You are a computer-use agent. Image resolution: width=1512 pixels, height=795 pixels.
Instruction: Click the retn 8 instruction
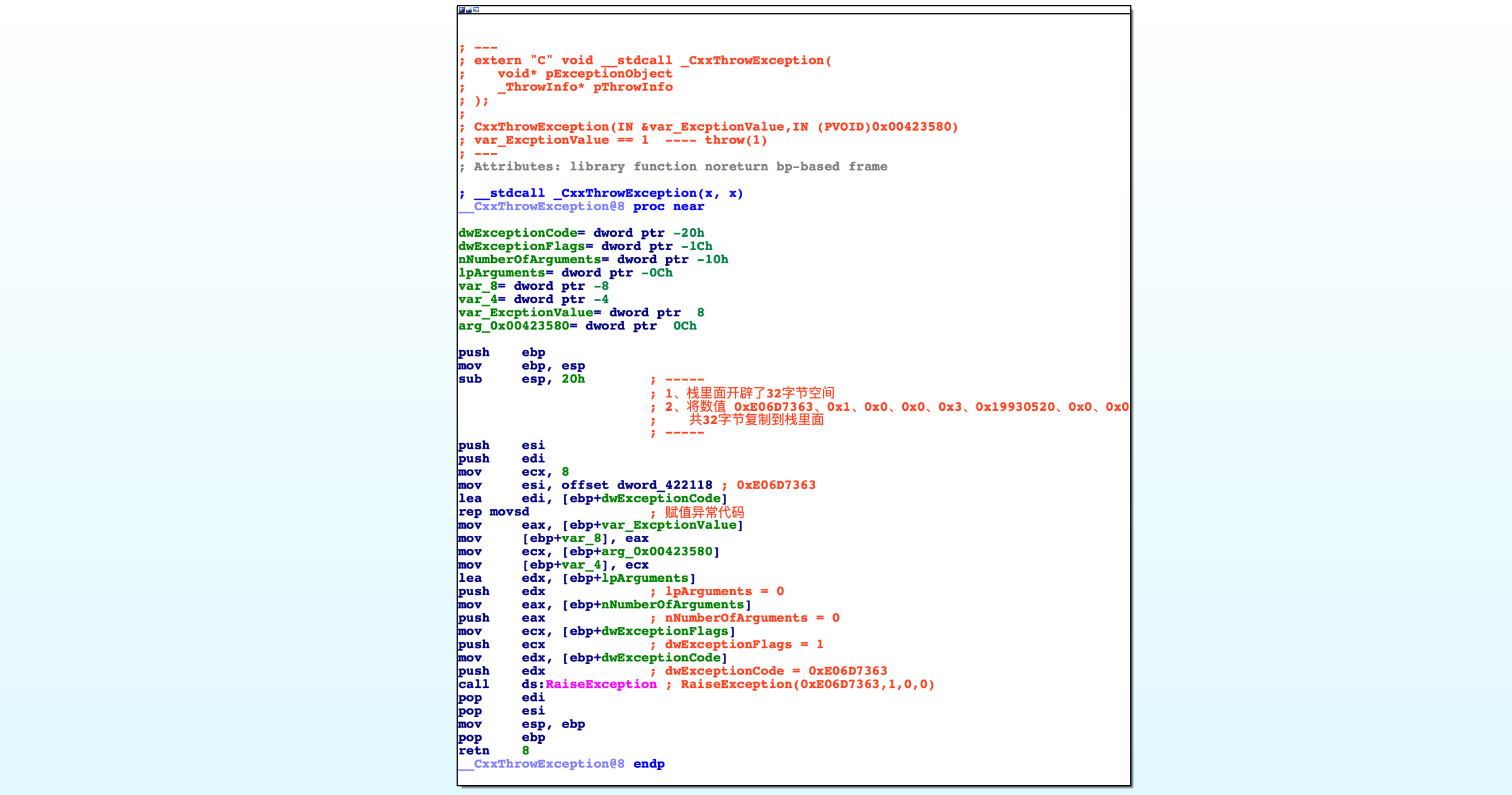coord(493,751)
